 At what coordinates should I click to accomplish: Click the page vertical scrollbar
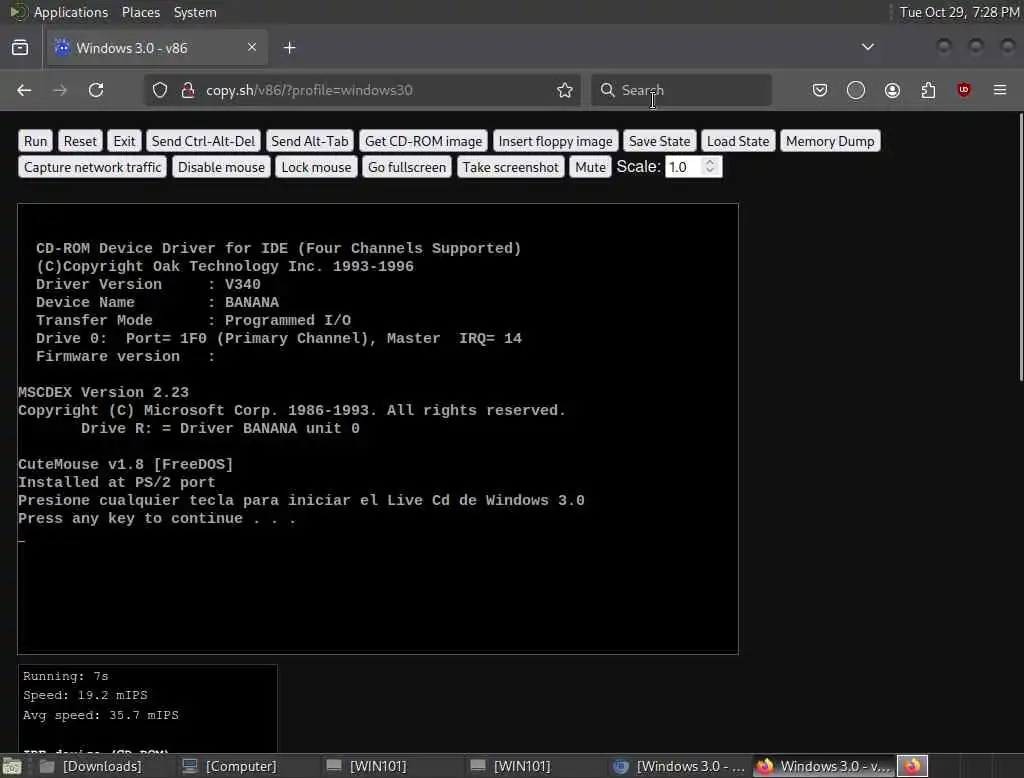[x=1020, y=247]
